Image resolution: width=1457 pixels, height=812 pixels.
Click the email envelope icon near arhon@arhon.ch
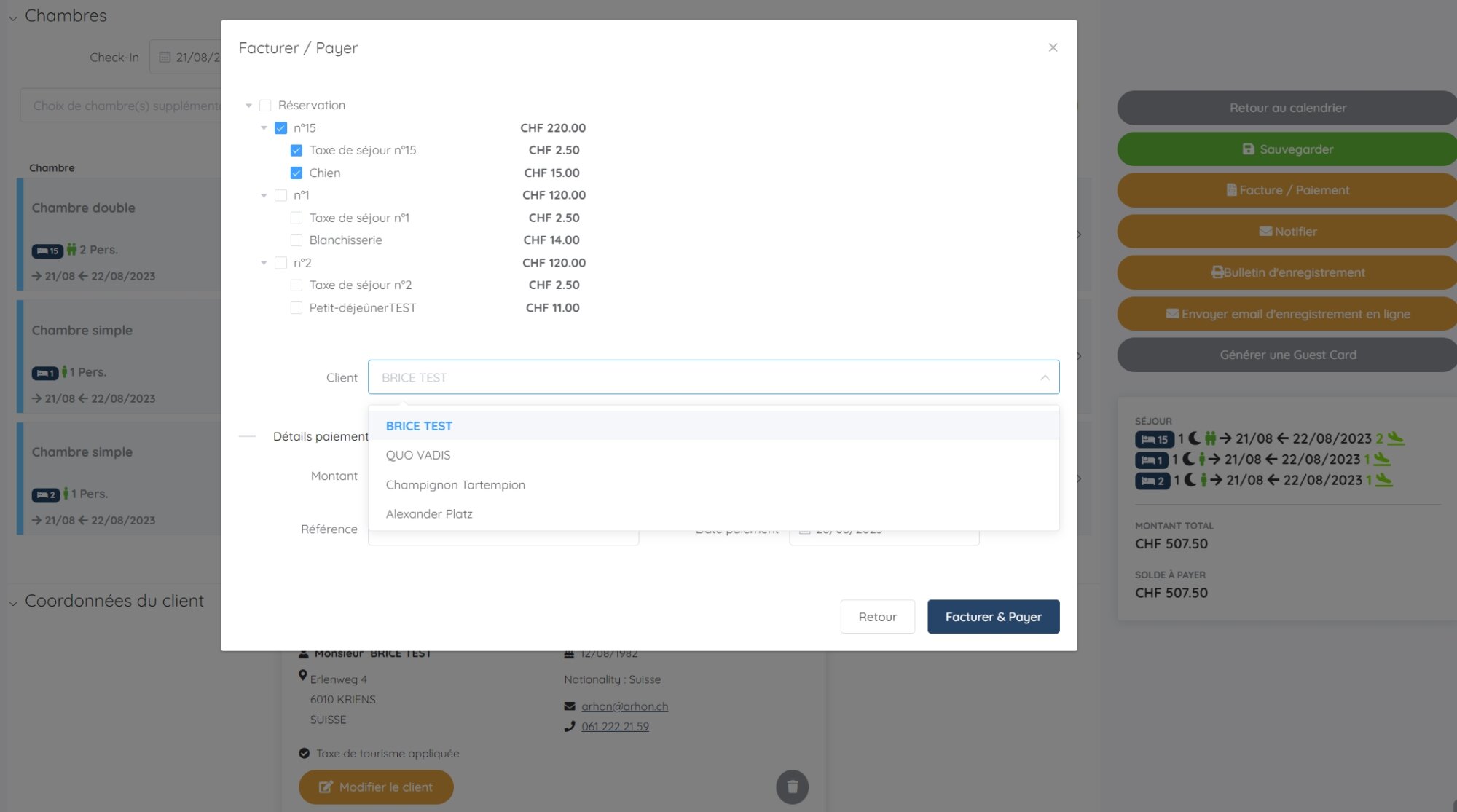coord(569,706)
